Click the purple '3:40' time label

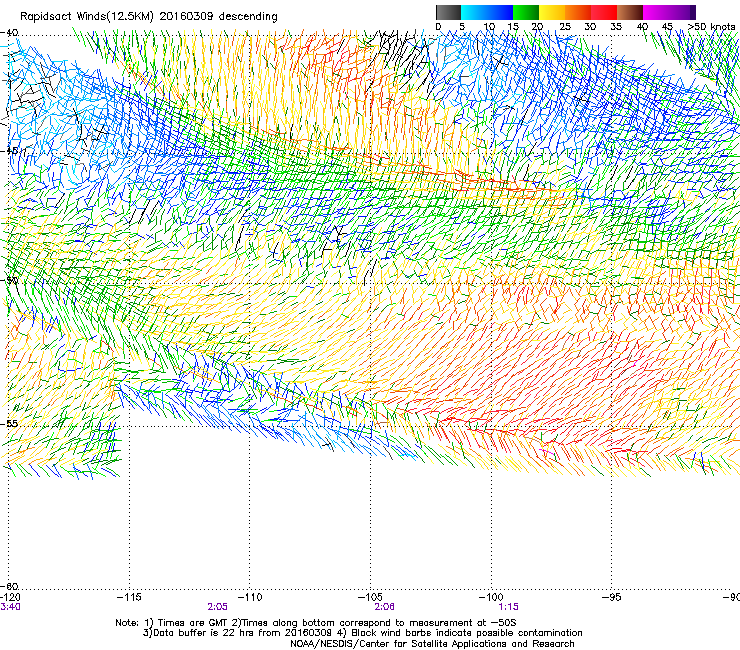pyautogui.click(x=10, y=607)
